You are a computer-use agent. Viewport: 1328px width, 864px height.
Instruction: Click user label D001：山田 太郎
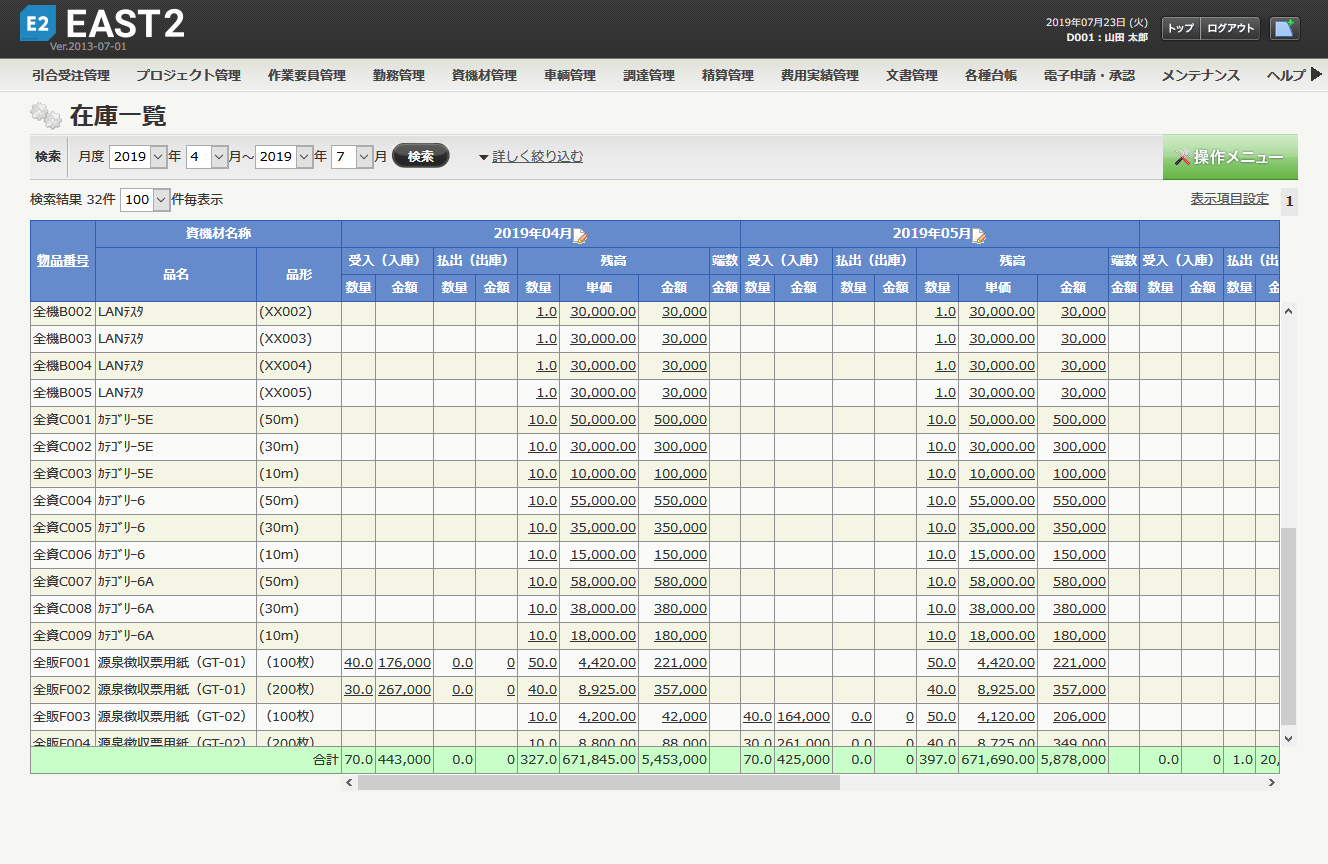click(x=1107, y=37)
